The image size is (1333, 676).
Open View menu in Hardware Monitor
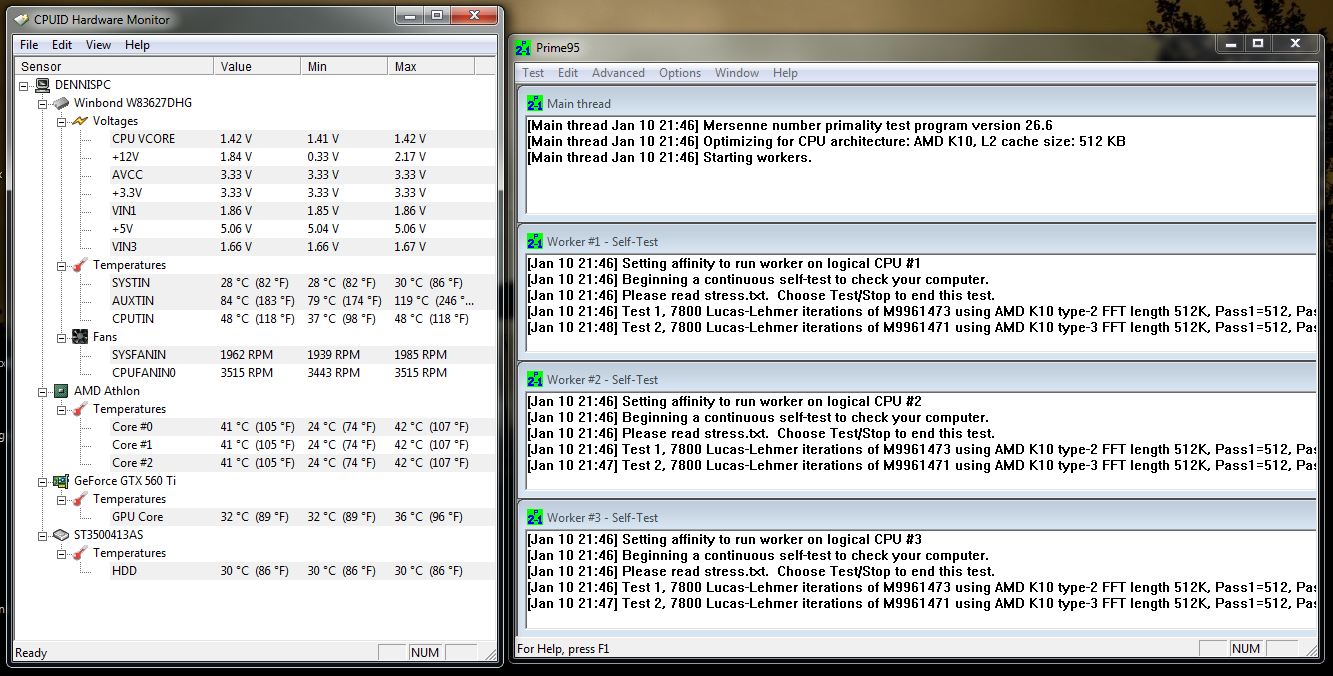[x=98, y=45]
